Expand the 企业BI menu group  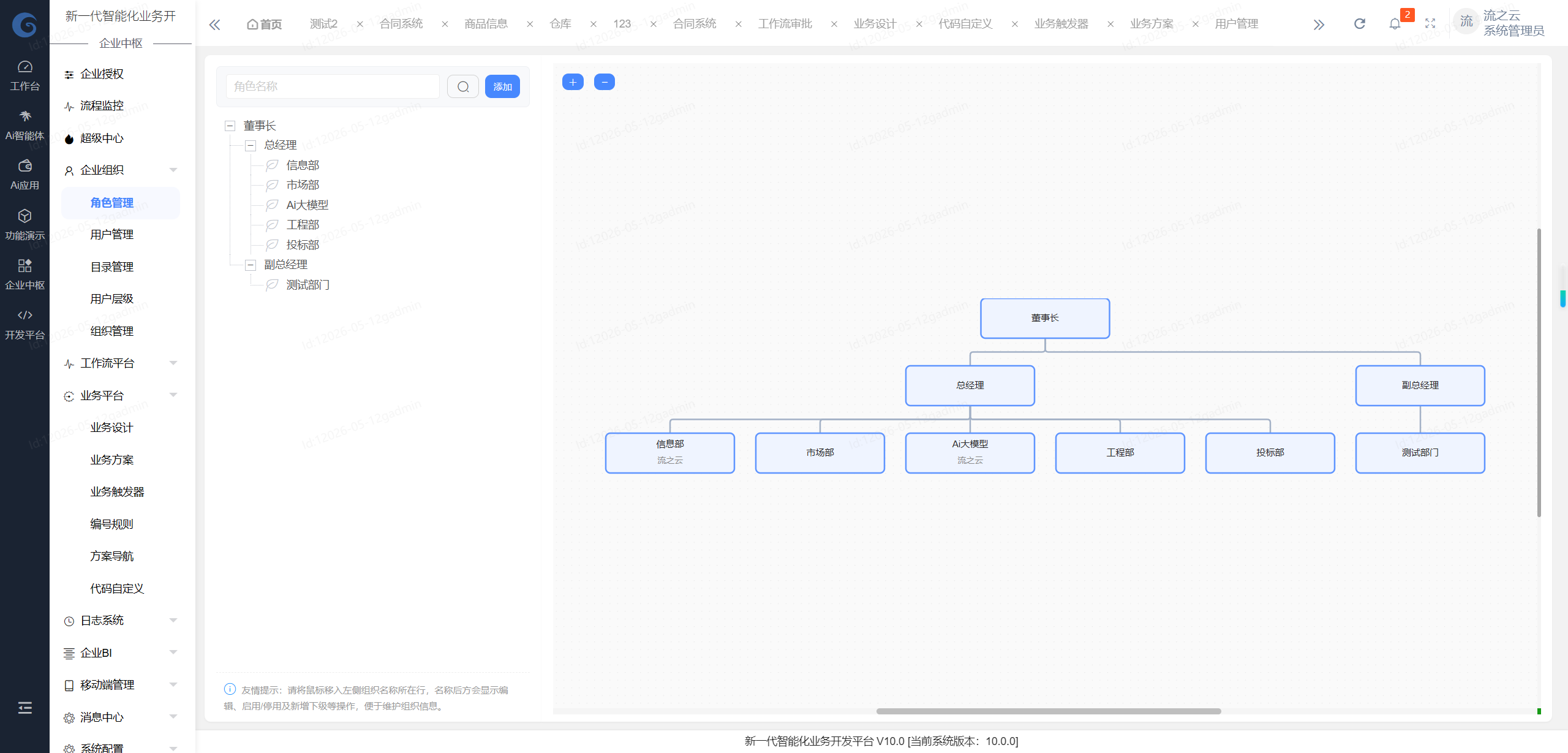pyautogui.click(x=173, y=653)
